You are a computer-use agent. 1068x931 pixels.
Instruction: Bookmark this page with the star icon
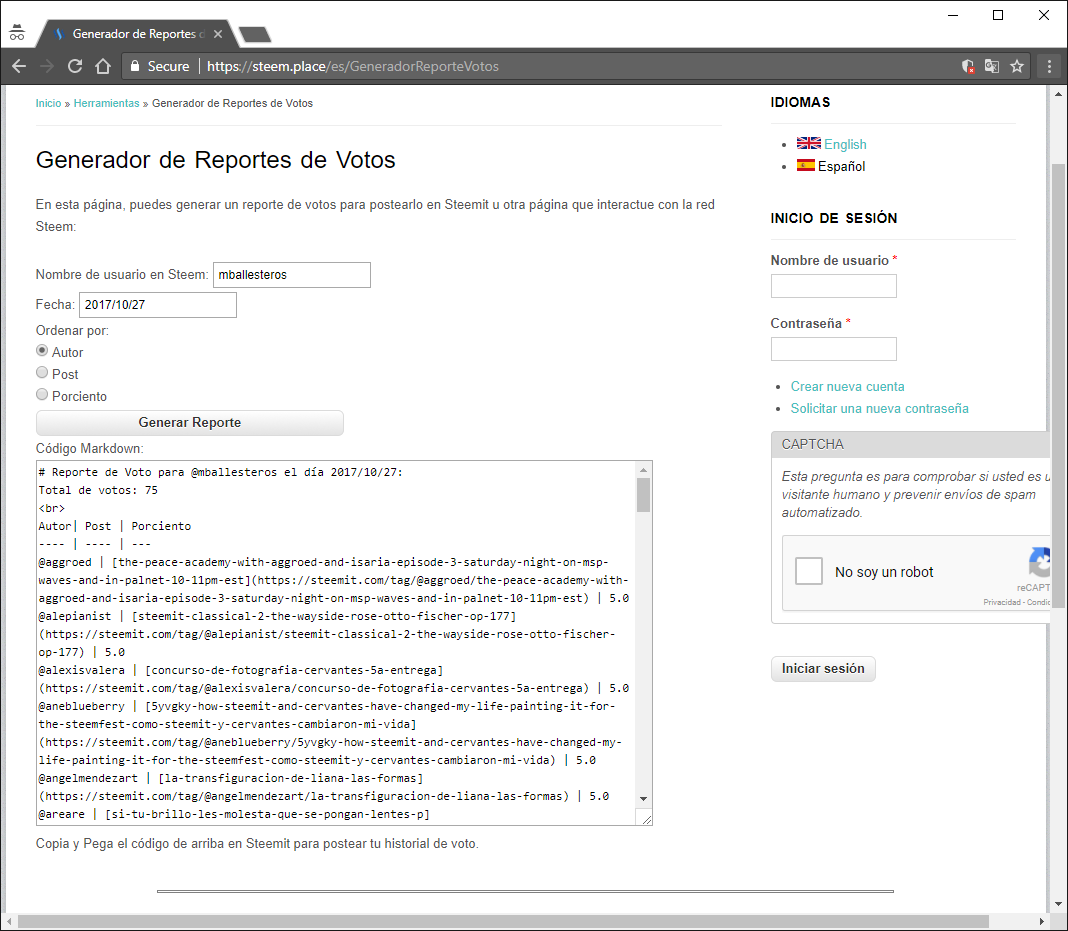[1017, 66]
